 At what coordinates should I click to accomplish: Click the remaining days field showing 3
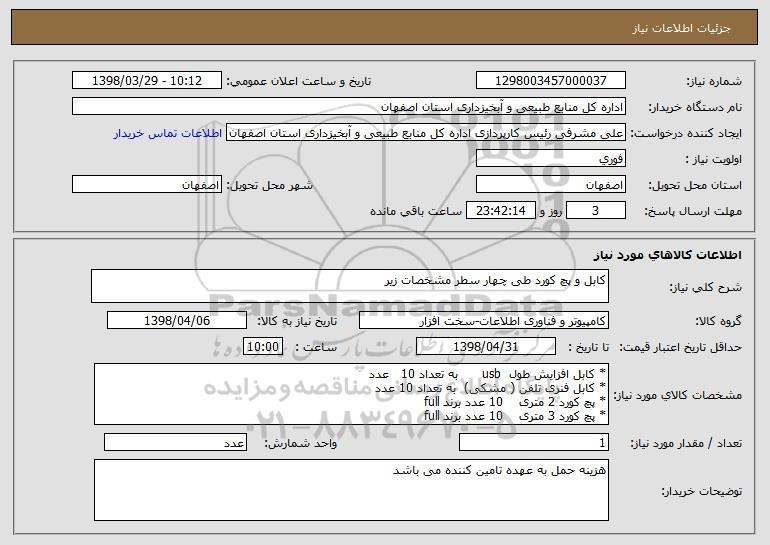596,211
